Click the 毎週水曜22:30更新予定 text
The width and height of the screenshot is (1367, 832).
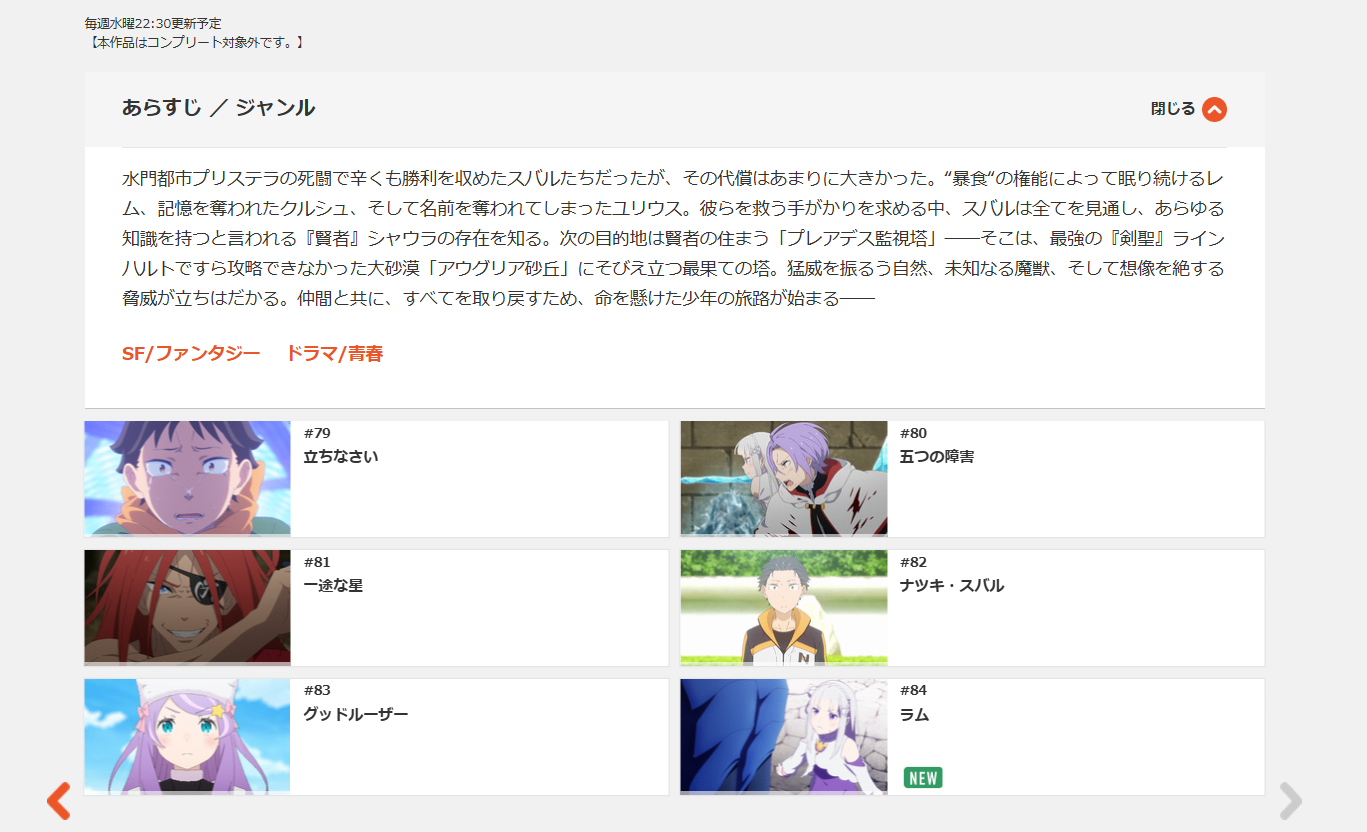(154, 23)
